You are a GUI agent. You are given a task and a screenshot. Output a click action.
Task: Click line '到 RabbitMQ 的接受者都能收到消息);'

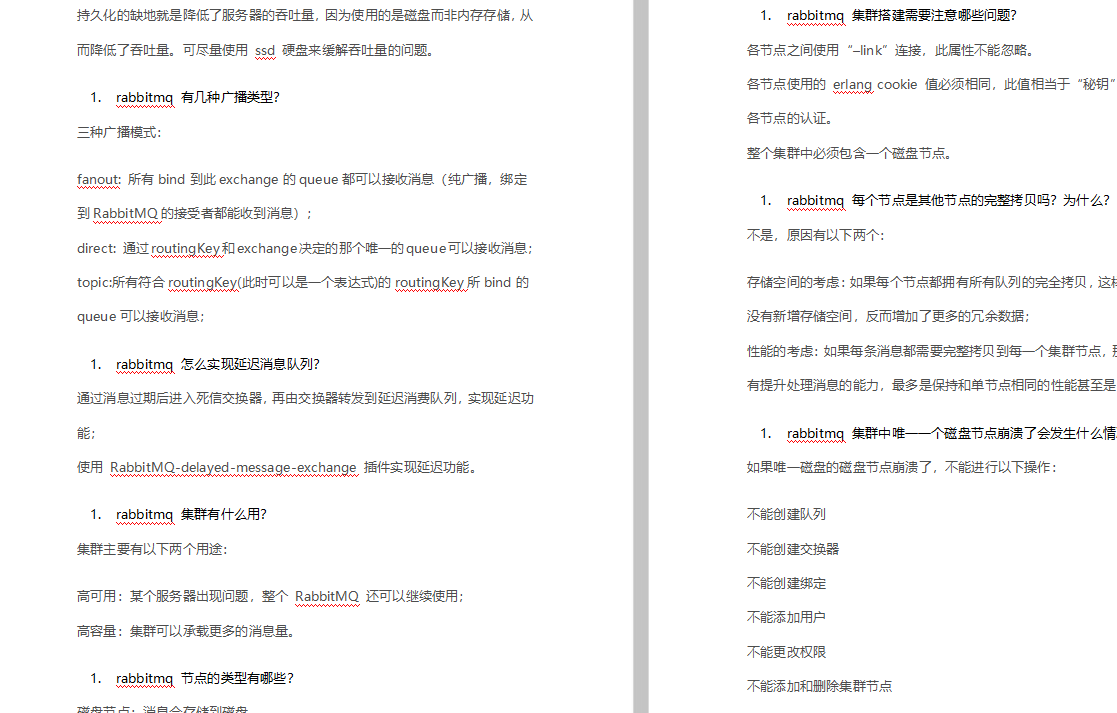coord(194,214)
